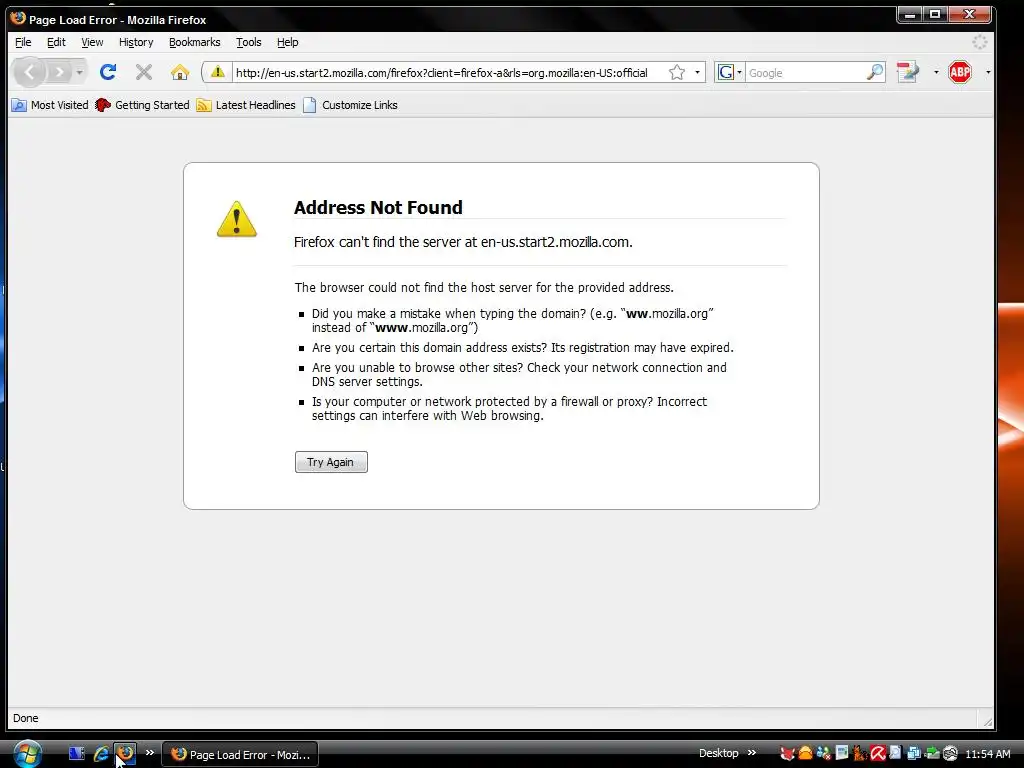The width and height of the screenshot is (1024, 768).
Task: Click the window resize grip in status bar
Action: (x=987, y=721)
